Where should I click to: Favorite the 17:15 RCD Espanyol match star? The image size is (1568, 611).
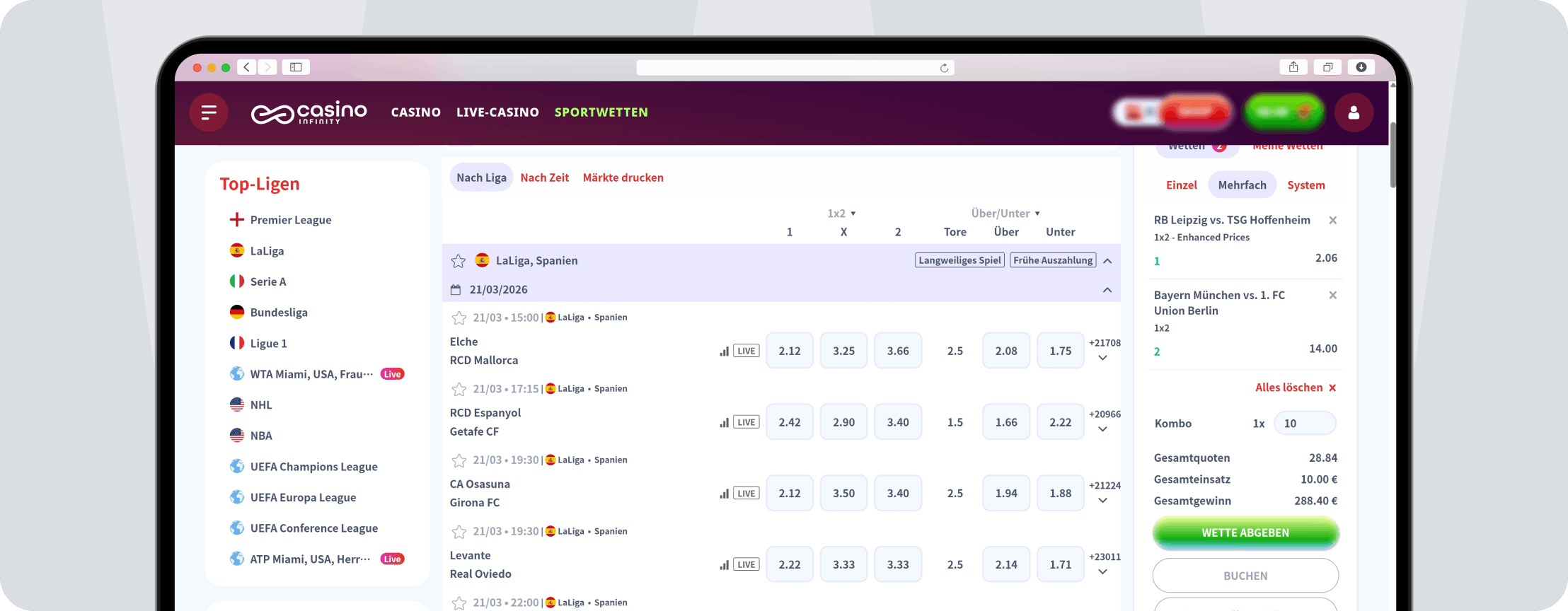click(459, 390)
